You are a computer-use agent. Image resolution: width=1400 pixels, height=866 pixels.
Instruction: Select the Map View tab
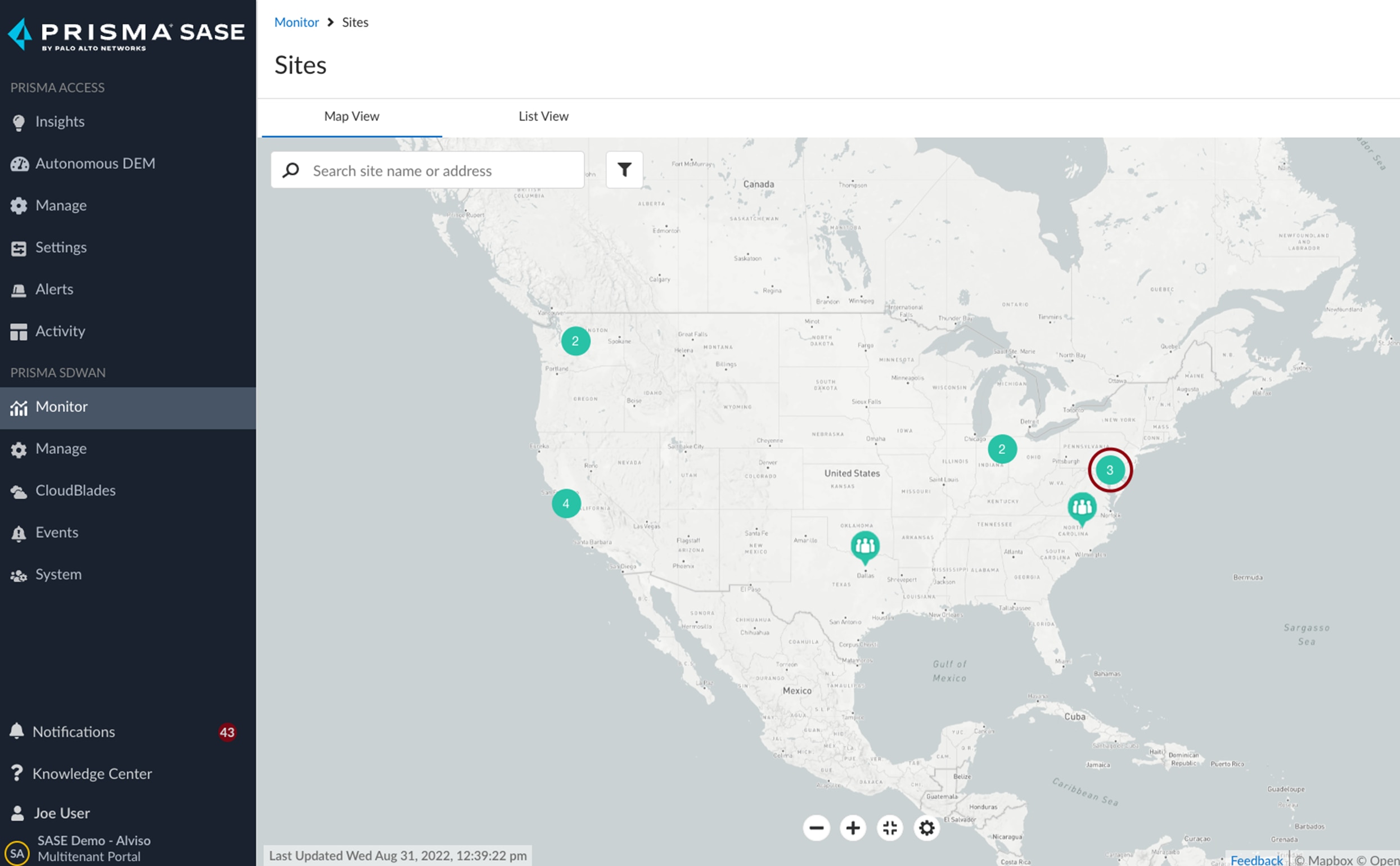[351, 116]
